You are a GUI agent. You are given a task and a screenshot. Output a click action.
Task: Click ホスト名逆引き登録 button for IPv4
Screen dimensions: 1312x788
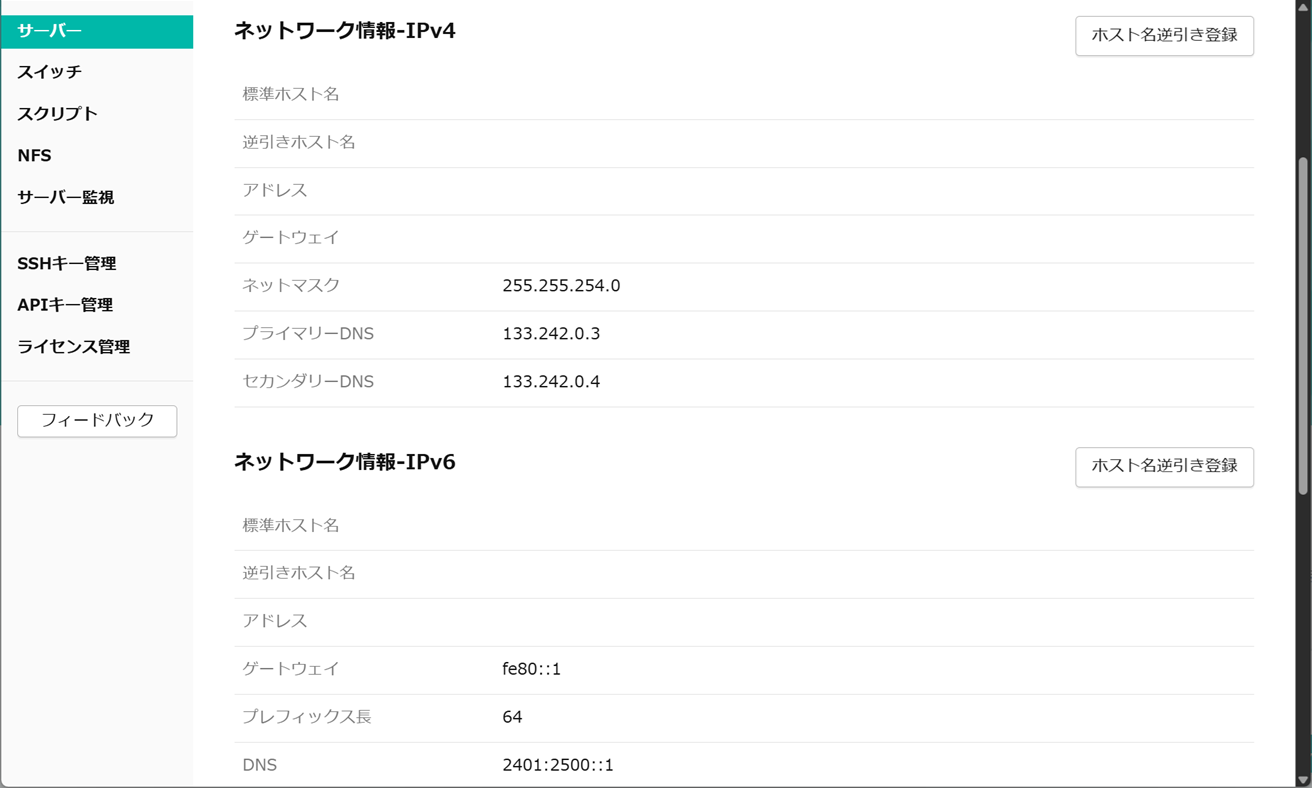pyautogui.click(x=1164, y=35)
